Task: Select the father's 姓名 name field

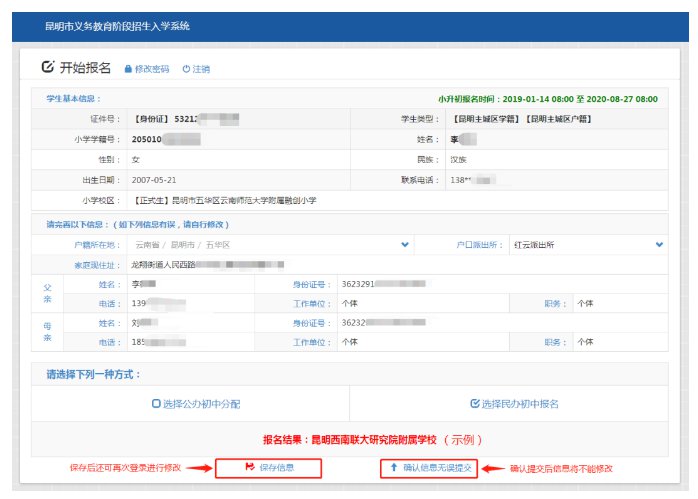Action: (200, 284)
